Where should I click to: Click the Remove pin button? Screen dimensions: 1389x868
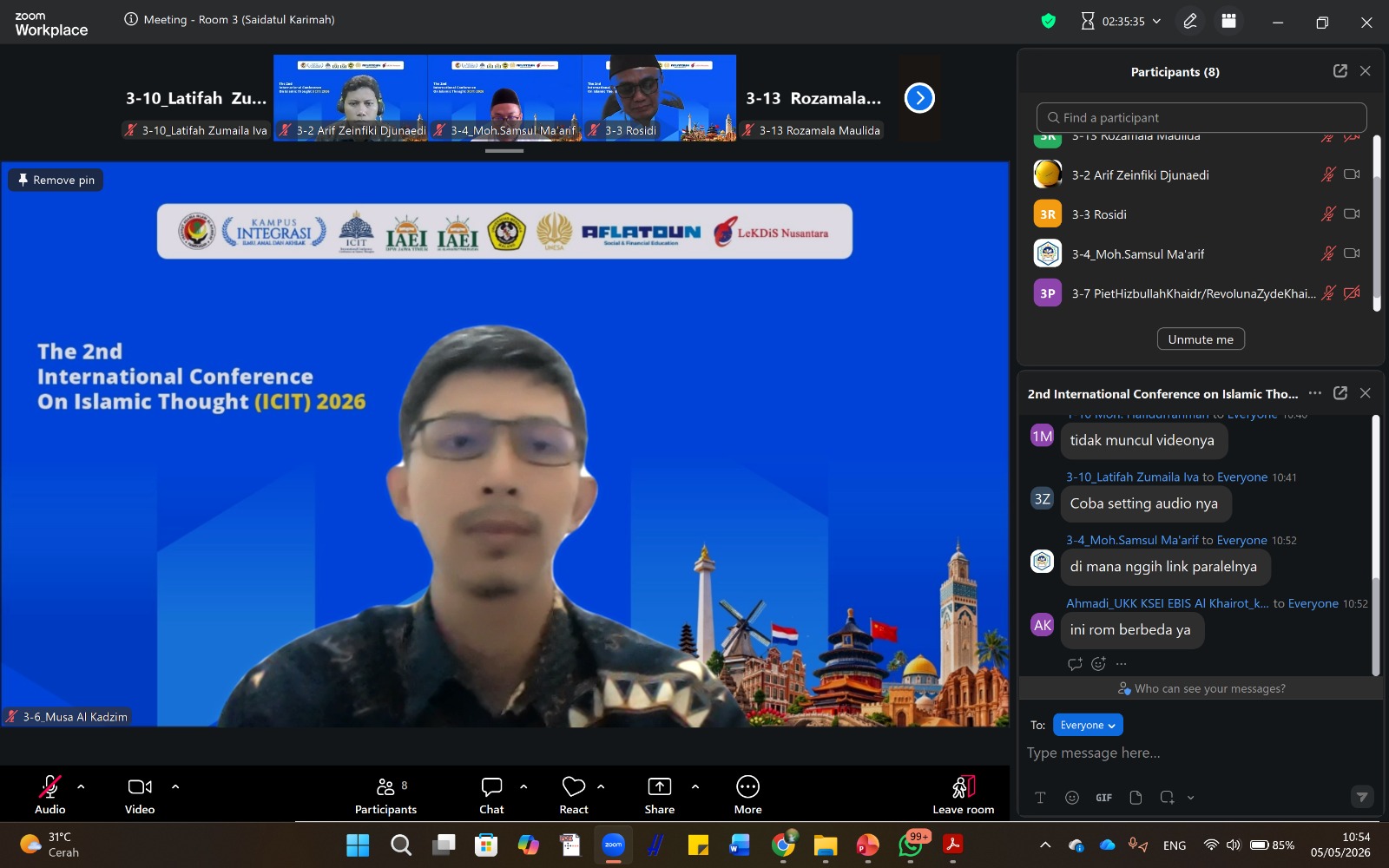[x=56, y=180]
